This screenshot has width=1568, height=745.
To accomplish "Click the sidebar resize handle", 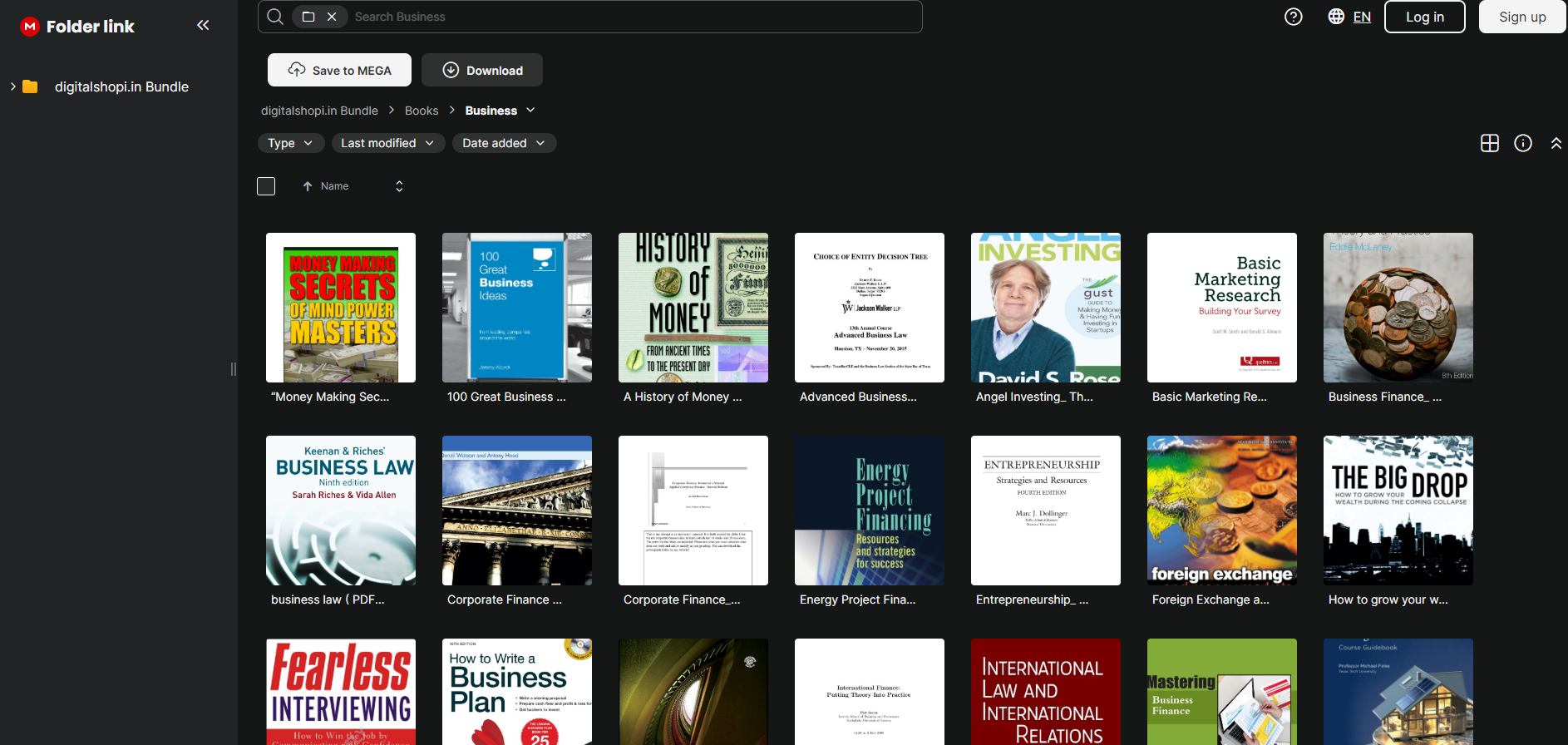I will 234,369.
